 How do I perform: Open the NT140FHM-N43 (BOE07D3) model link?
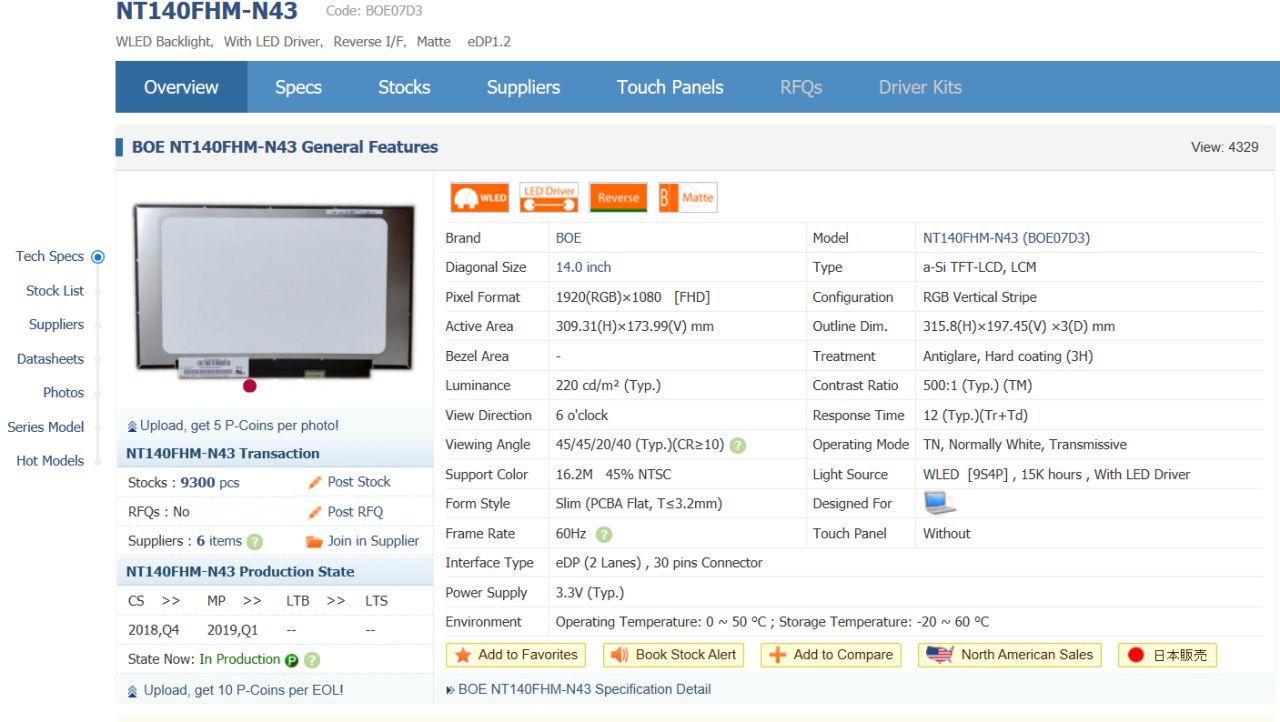pyautogui.click(x=1006, y=238)
